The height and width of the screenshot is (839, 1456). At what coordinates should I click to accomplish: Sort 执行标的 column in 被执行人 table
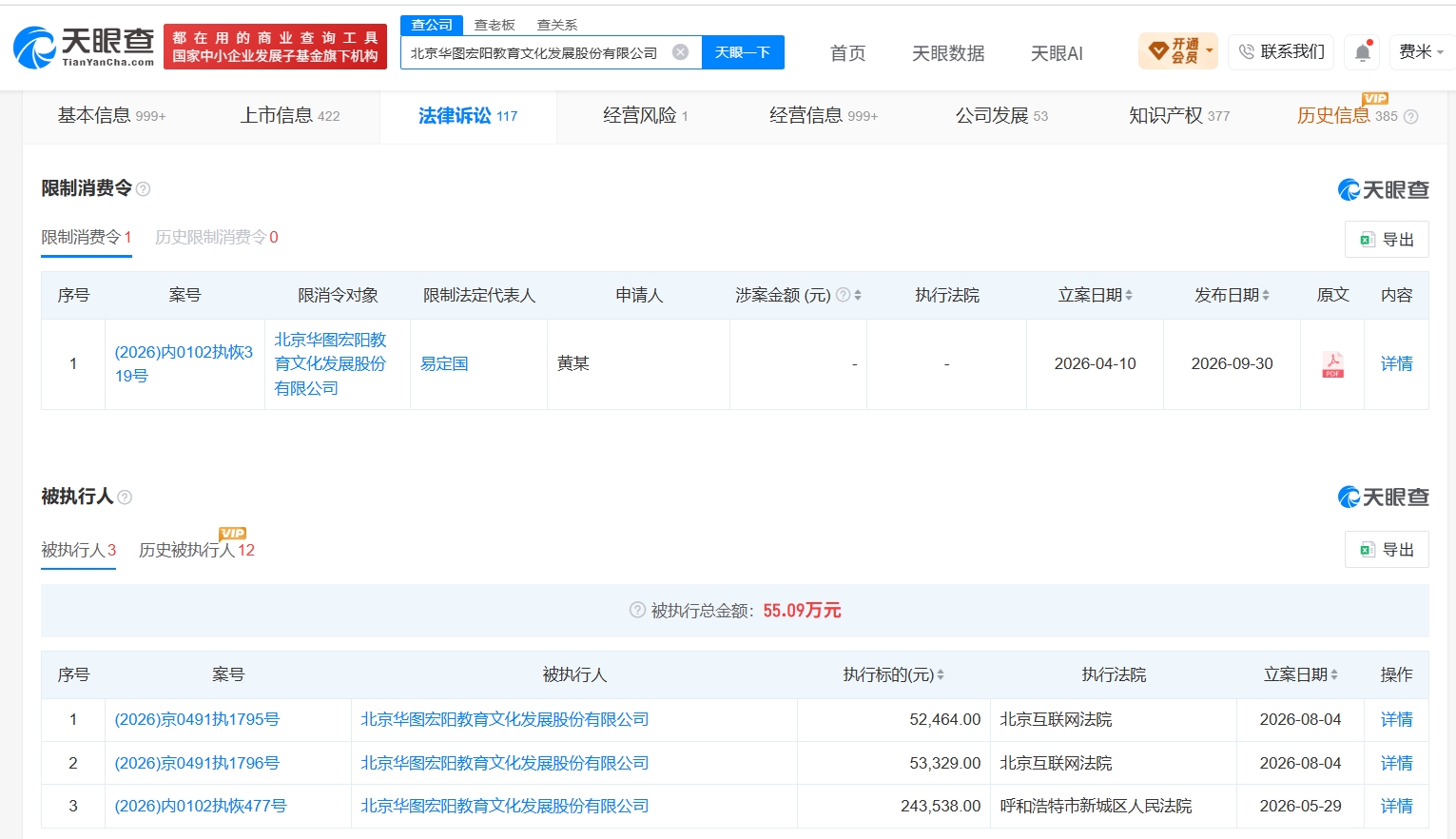(941, 675)
